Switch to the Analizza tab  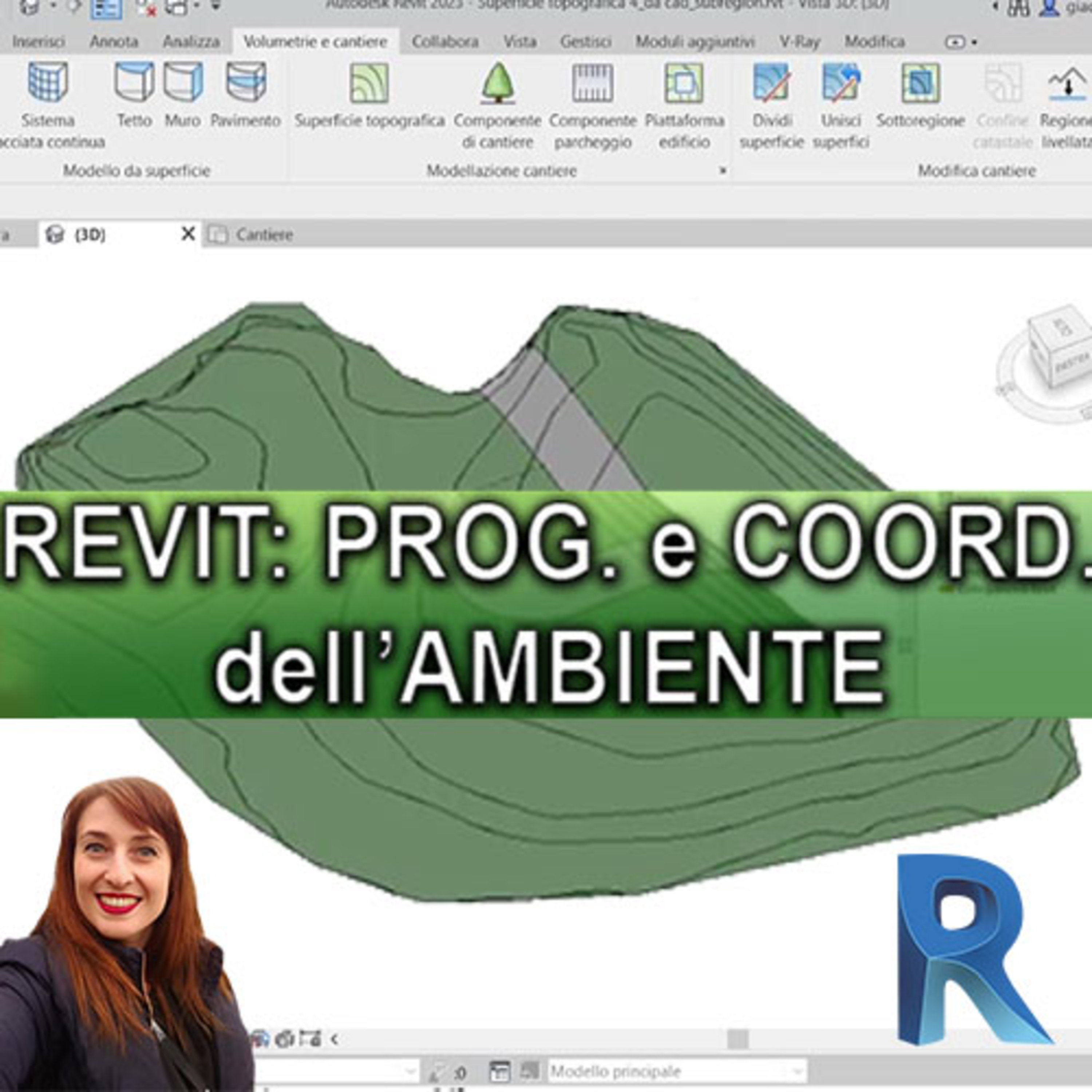click(191, 41)
